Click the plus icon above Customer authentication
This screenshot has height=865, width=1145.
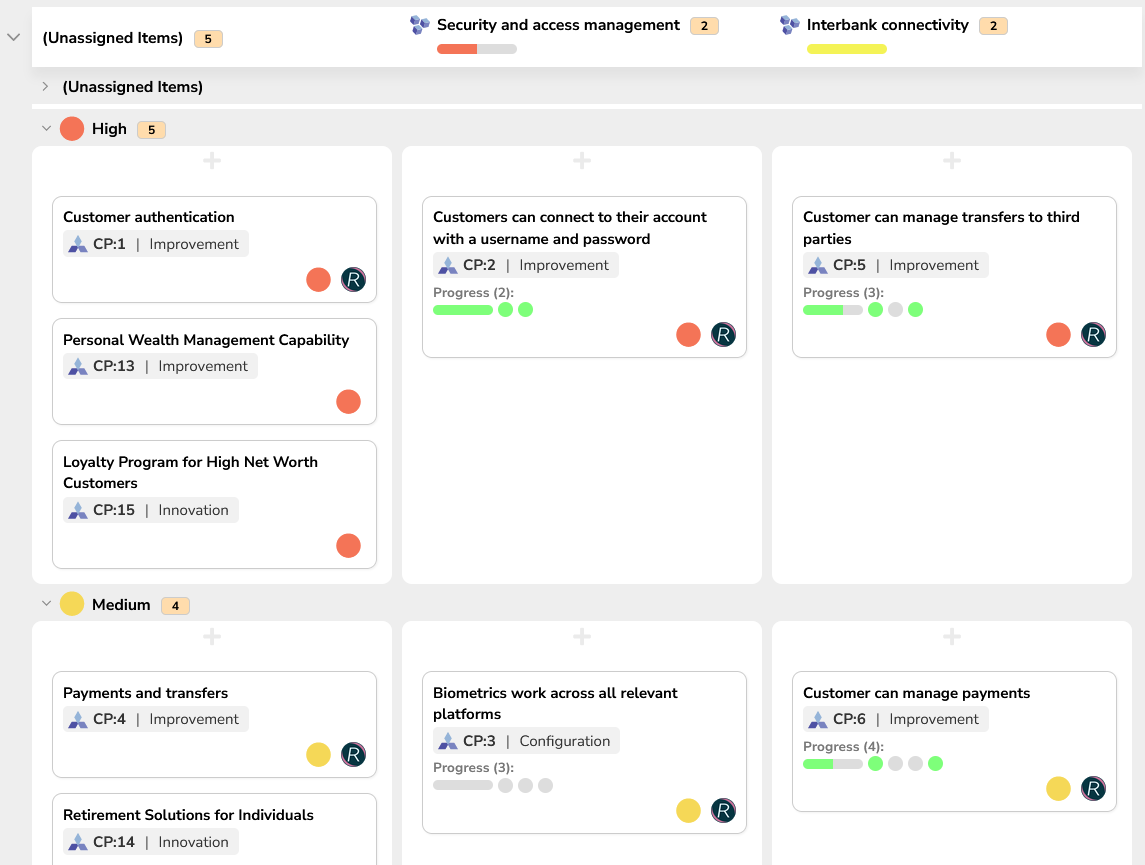212,161
